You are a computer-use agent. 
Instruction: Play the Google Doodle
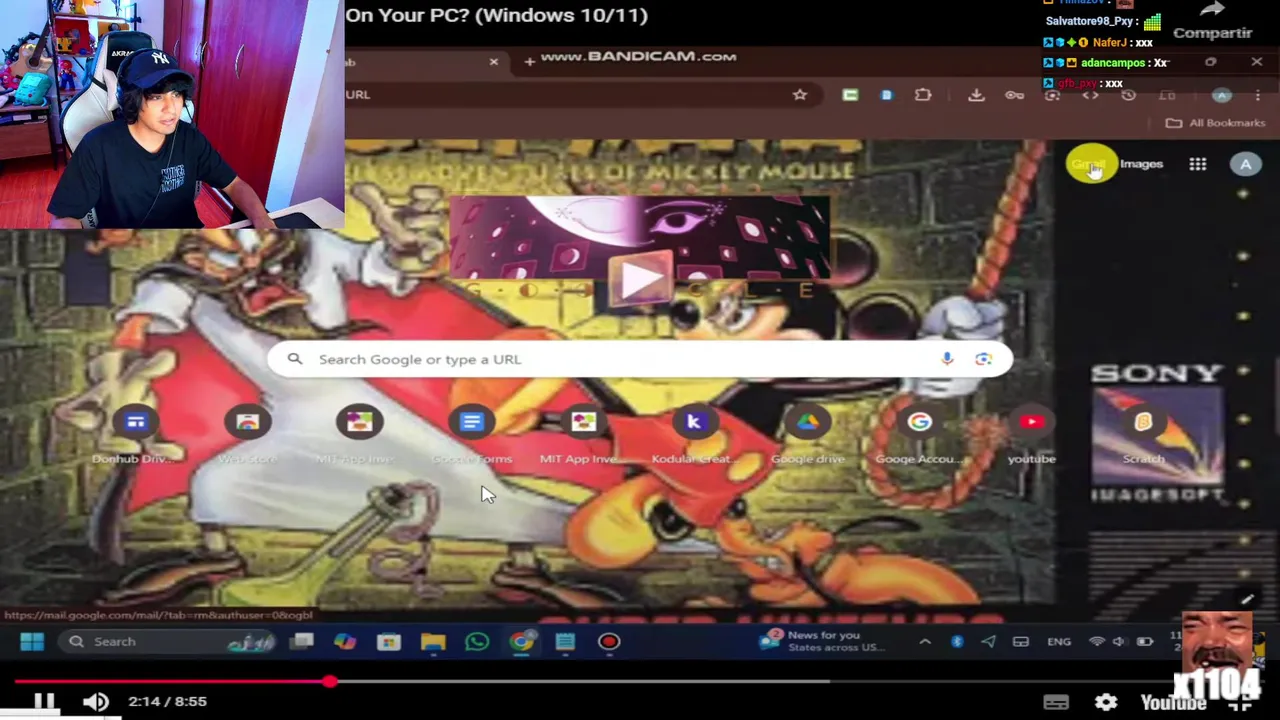pos(641,280)
